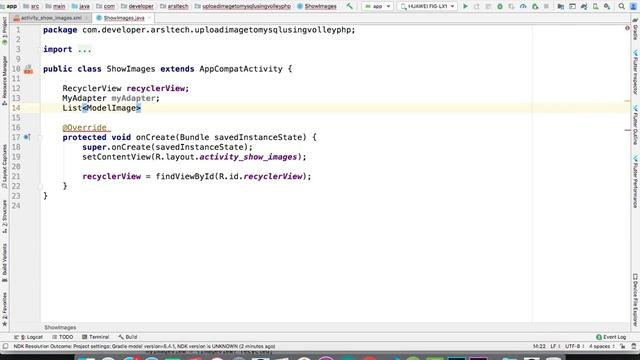The image size is (640, 360).
Task: Open the TODO tool window tab
Action: point(62,337)
